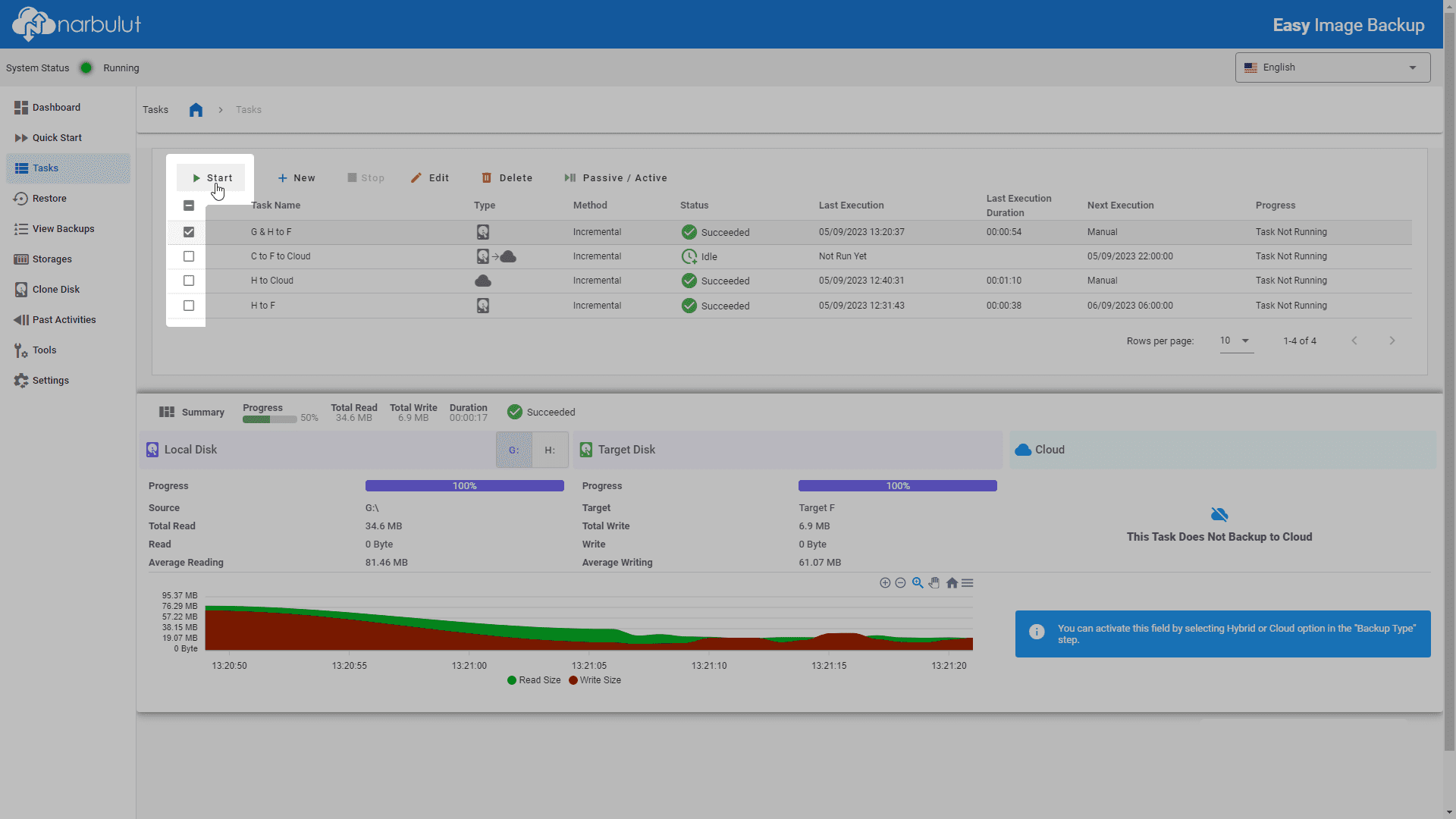The height and width of the screenshot is (819, 1456).
Task: Select the chart magnifier zoom tool
Action: [x=918, y=583]
